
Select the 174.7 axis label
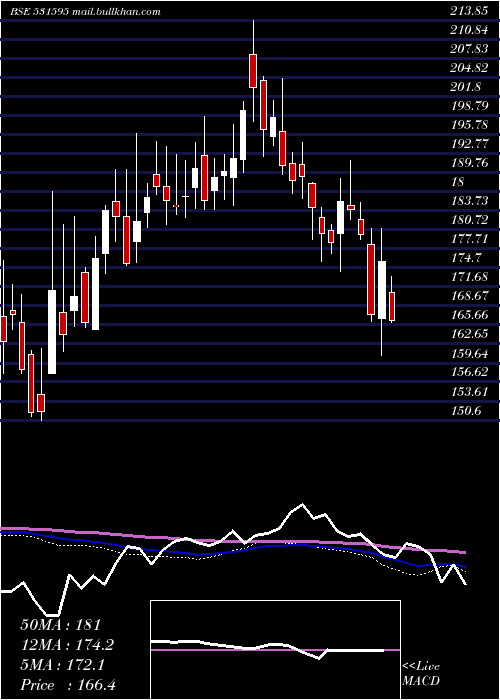coord(466,258)
